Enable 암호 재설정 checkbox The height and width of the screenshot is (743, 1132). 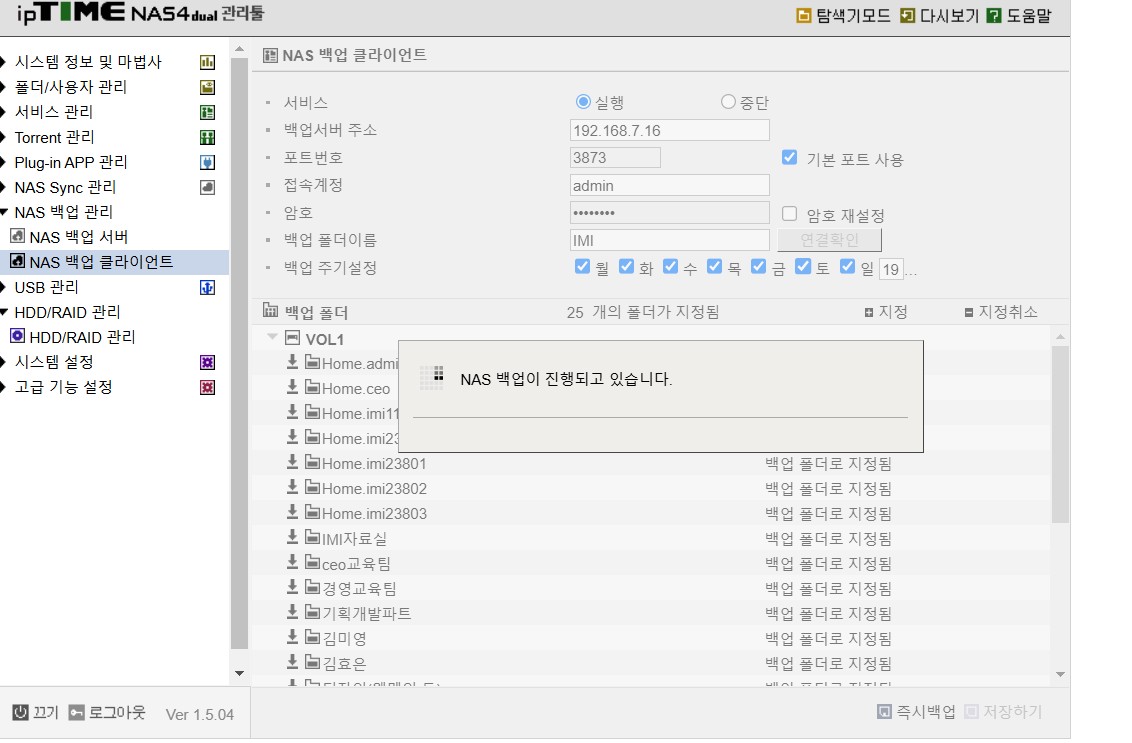(x=790, y=214)
